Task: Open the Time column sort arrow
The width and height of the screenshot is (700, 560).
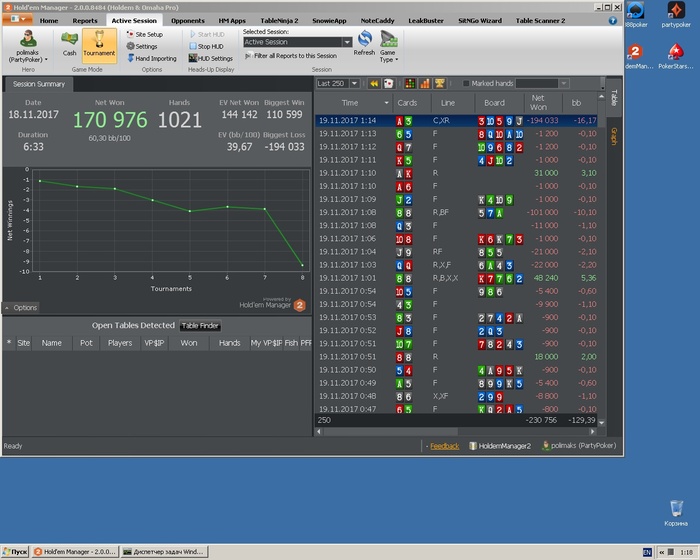Action: pyautogui.click(x=386, y=103)
